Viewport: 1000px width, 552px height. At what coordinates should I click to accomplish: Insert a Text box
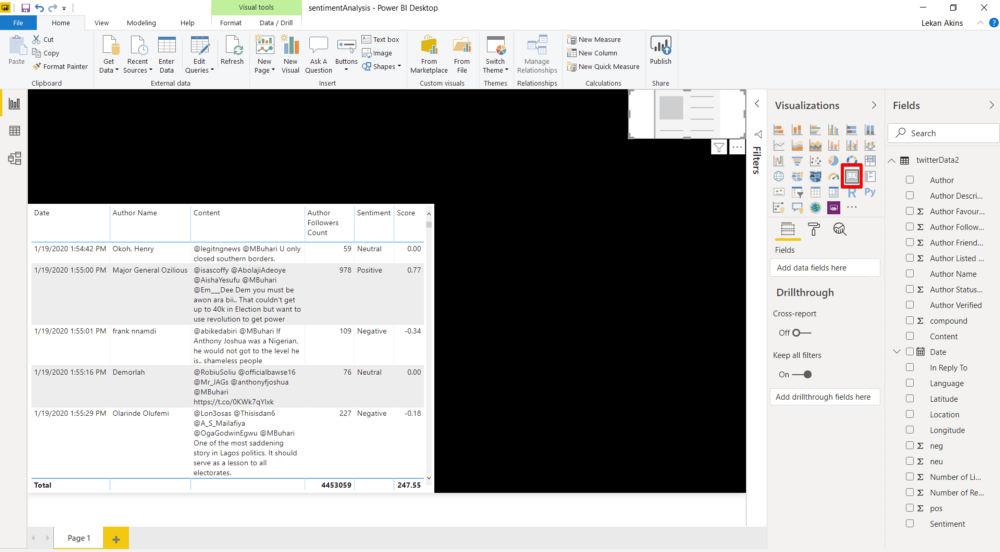(380, 40)
